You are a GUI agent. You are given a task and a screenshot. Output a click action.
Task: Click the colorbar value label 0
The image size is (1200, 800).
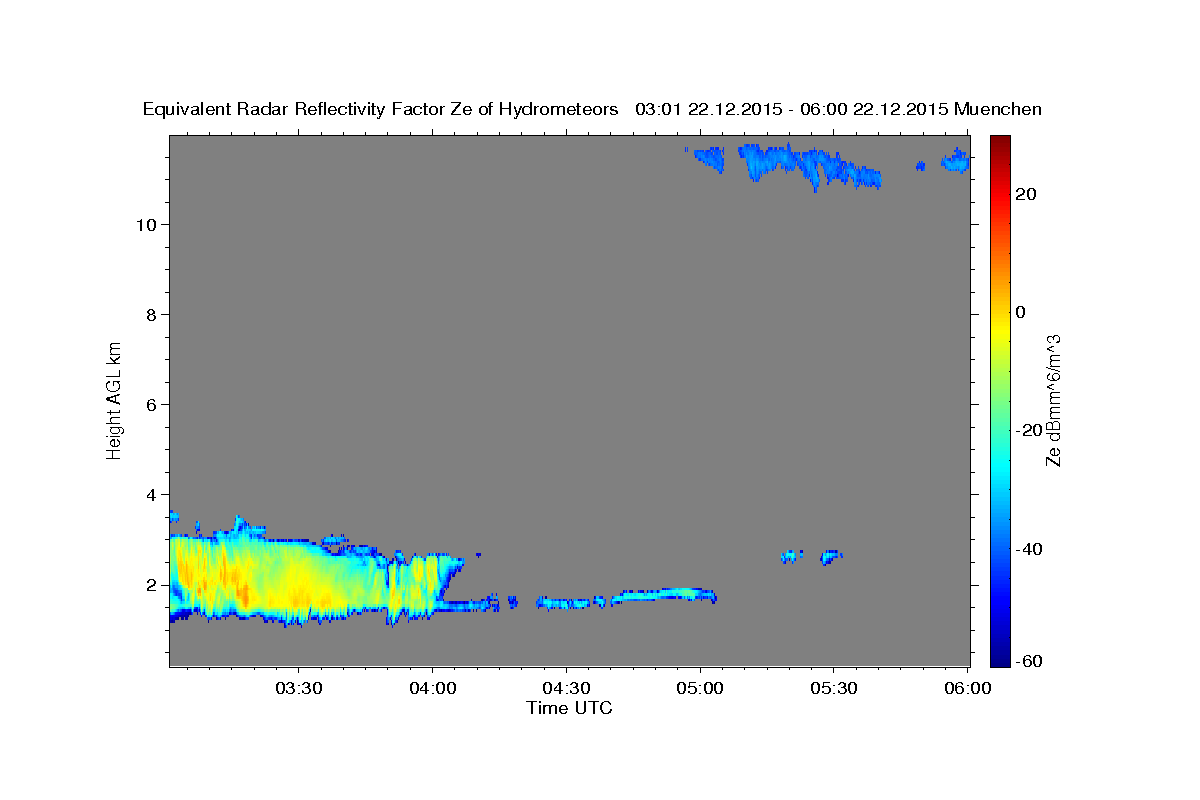coord(1021,312)
